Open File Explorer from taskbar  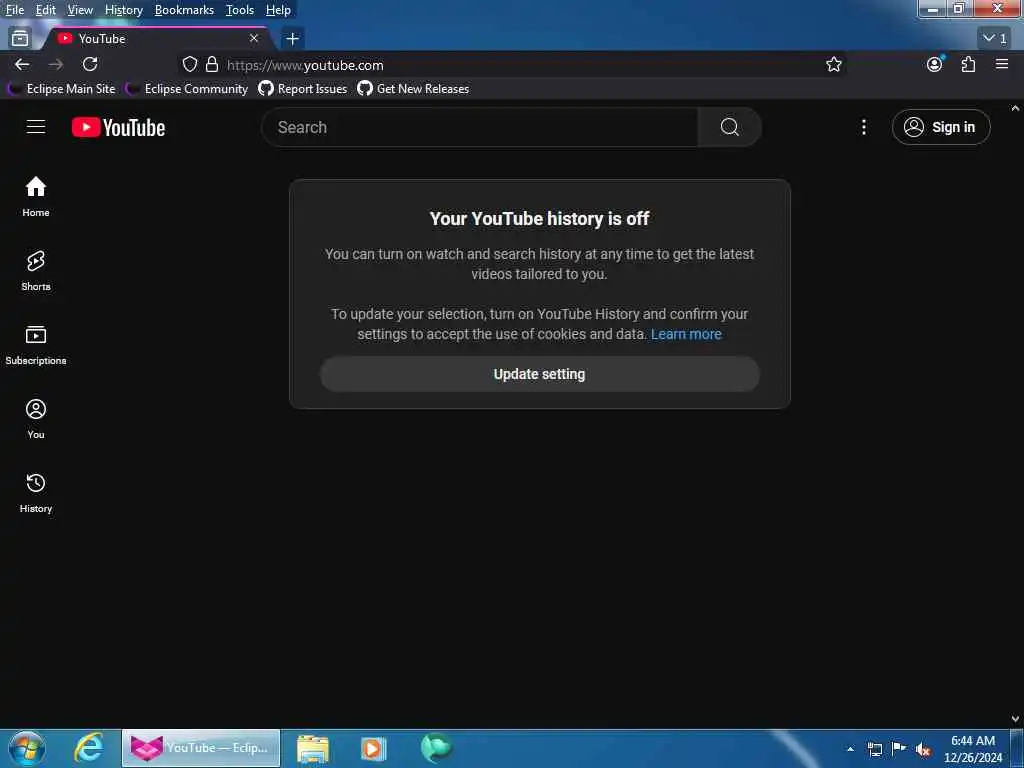click(313, 748)
